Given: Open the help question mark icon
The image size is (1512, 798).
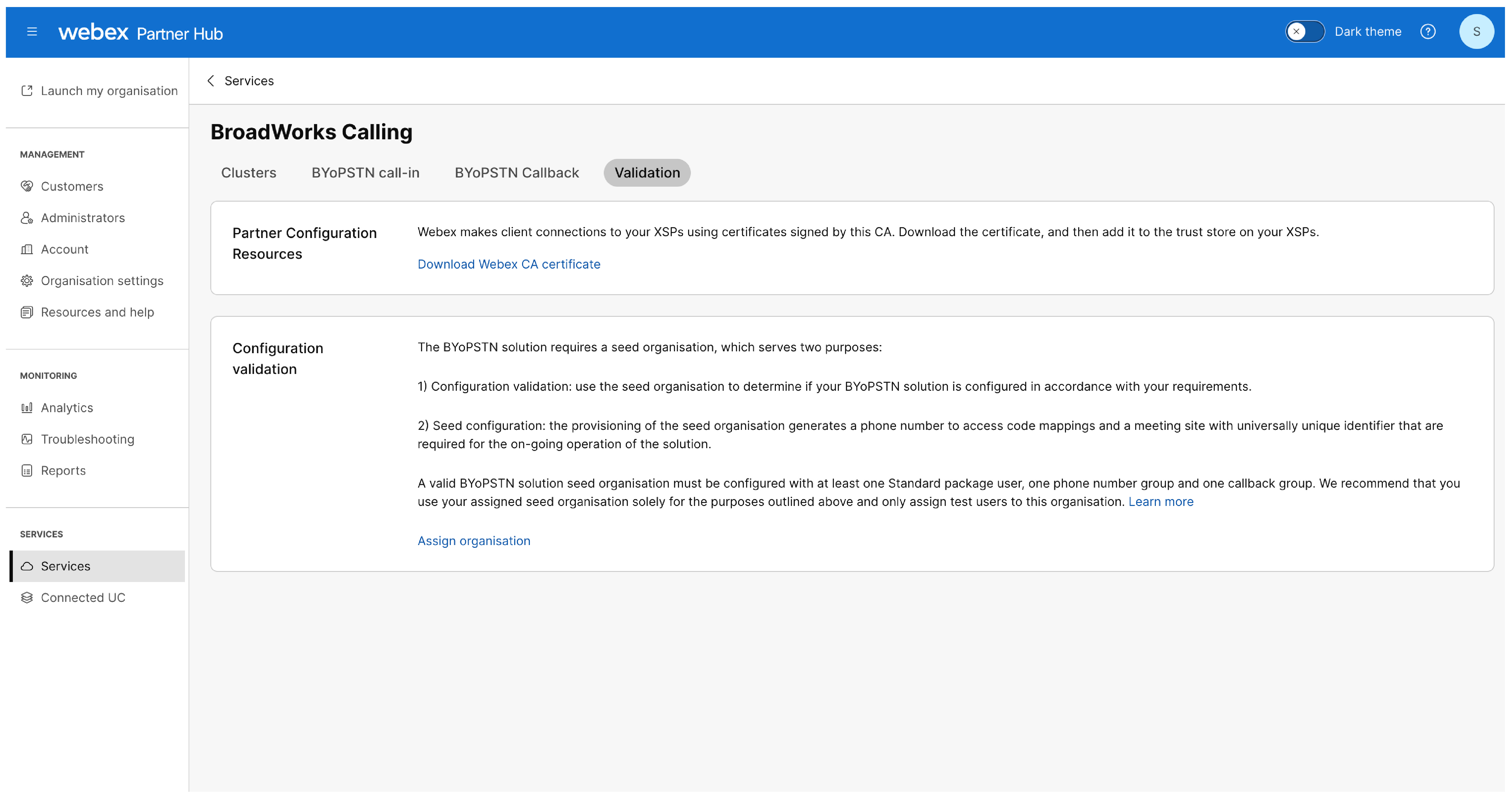Looking at the screenshot, I should 1428,32.
